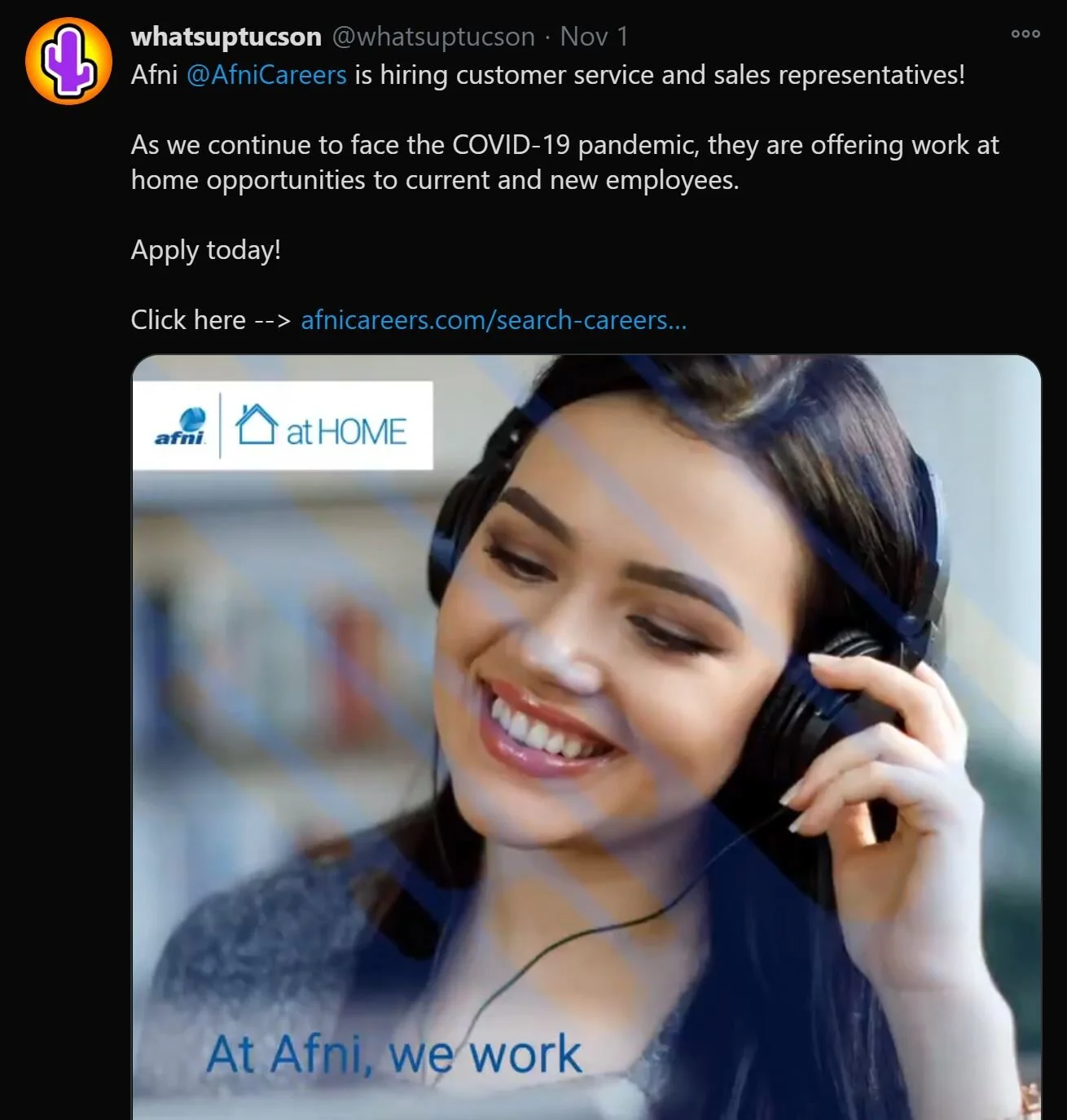Visit the @AfniCareers mention
The image size is (1067, 1120).
tap(266, 75)
